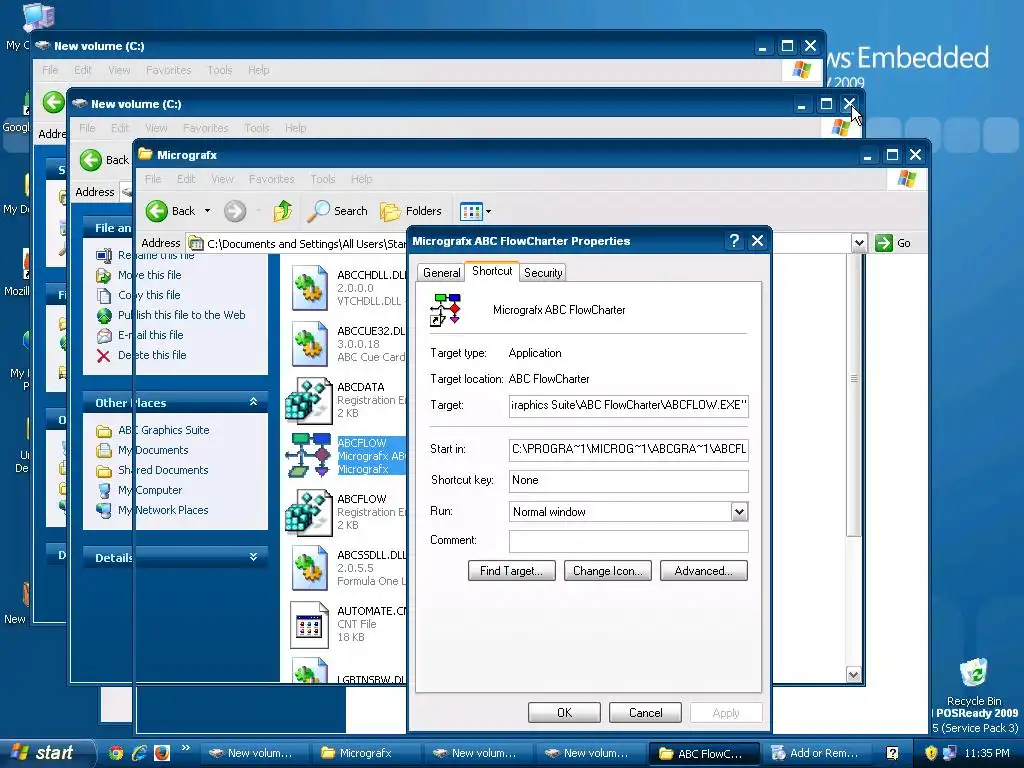1024x768 pixels.
Task: Open Tools menu in Micrografx window
Action: pos(323,179)
